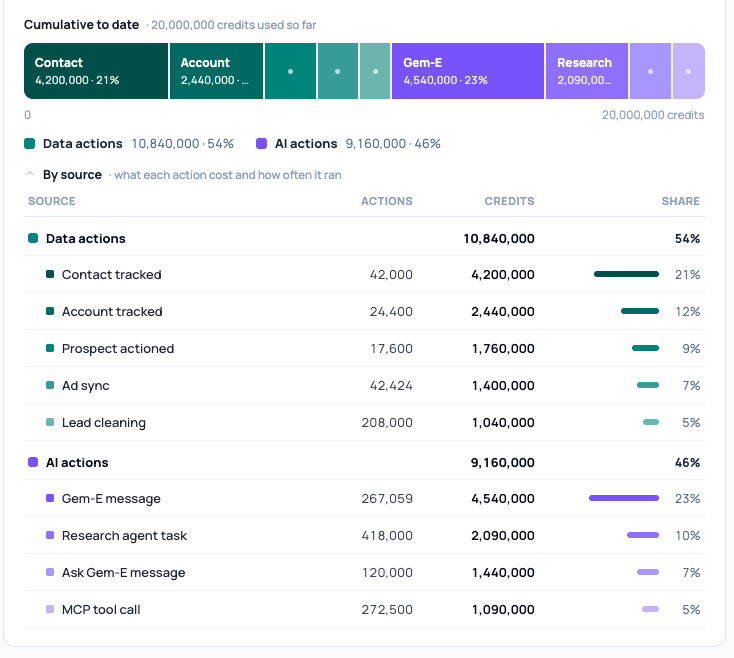Screen dimensions: 734x658
Task: Click the 12% share bar for Account tracked
Action: tap(640, 311)
